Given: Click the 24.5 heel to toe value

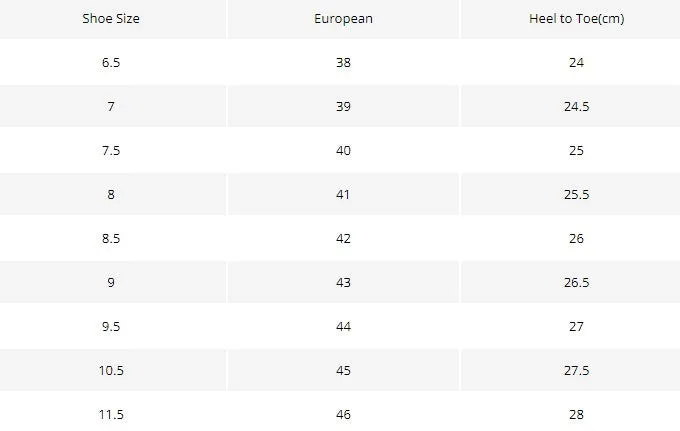Looking at the screenshot, I should click(576, 107).
